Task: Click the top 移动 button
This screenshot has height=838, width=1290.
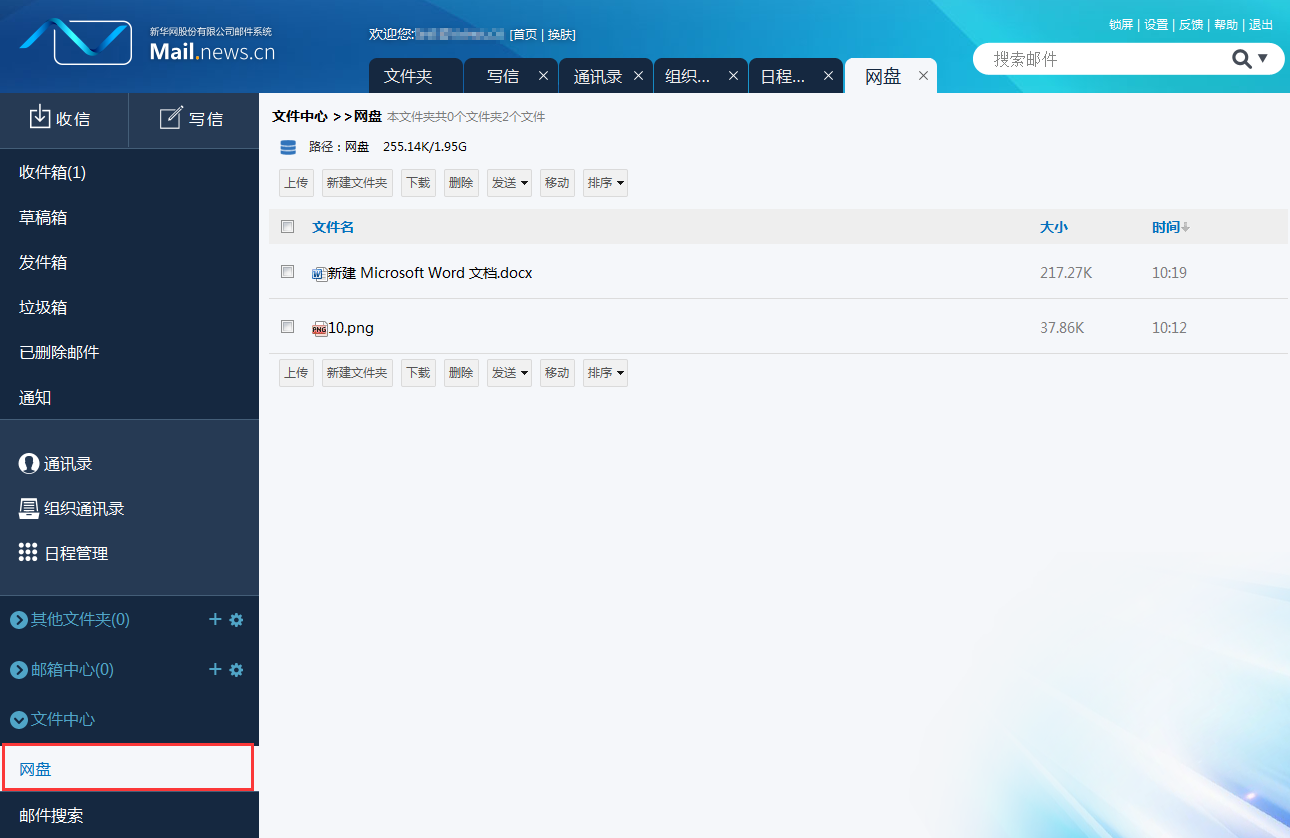Action: [x=557, y=183]
